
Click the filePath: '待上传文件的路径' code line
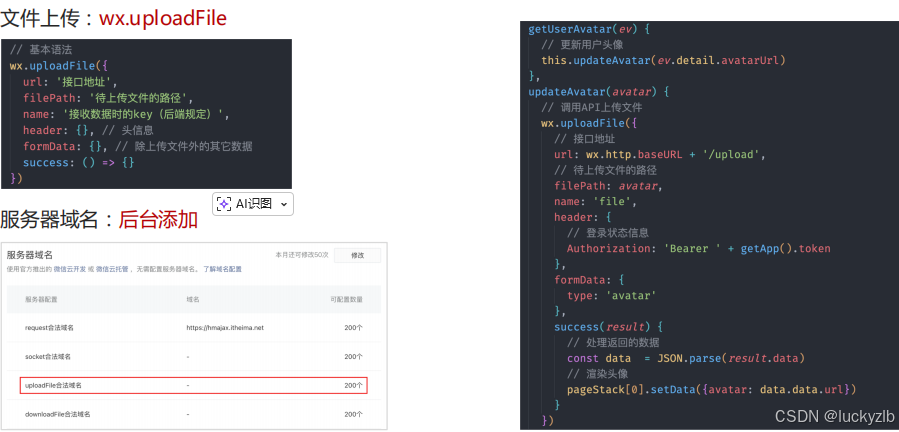pyautogui.click(x=109, y=98)
